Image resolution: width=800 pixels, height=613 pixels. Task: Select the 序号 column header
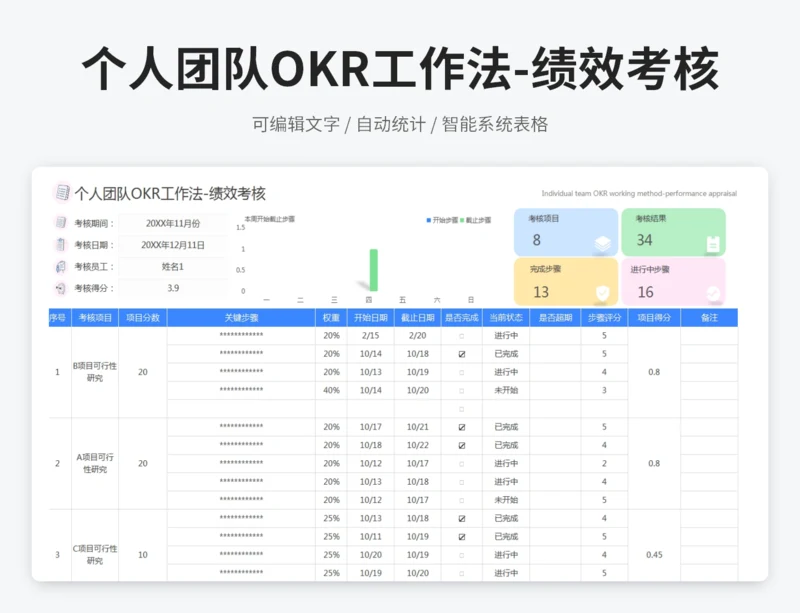[x=60, y=317]
